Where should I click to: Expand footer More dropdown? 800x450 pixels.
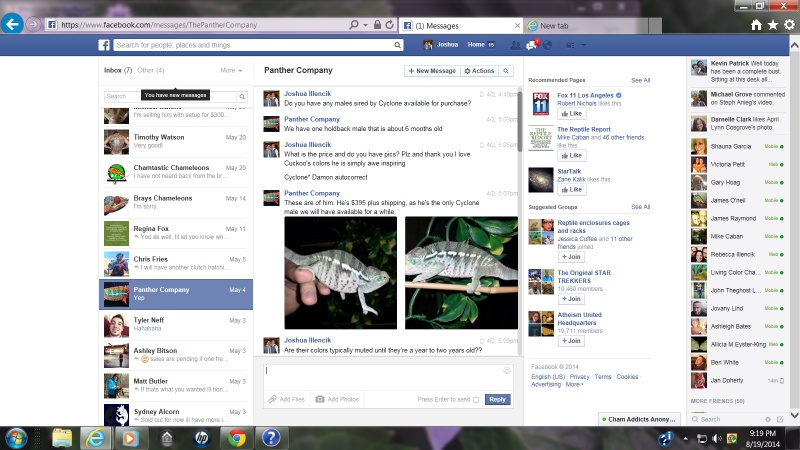574,385
